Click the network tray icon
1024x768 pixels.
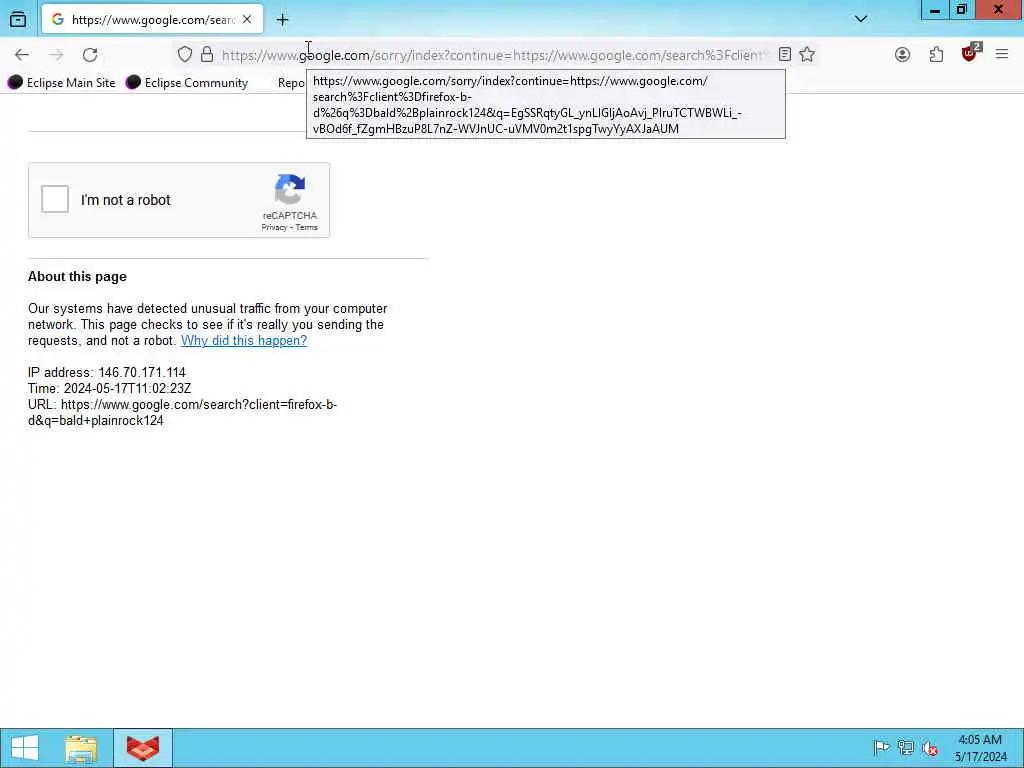[905, 748]
